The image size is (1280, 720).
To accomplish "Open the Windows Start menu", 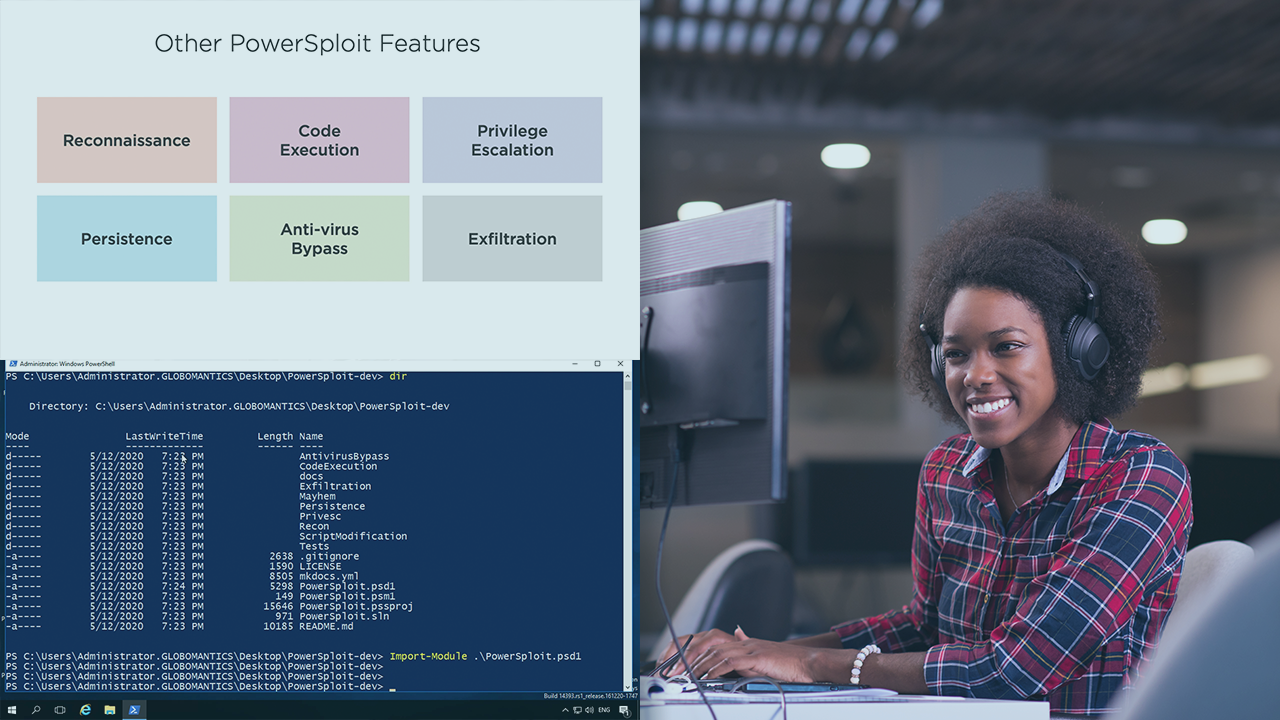I will tap(11, 710).
